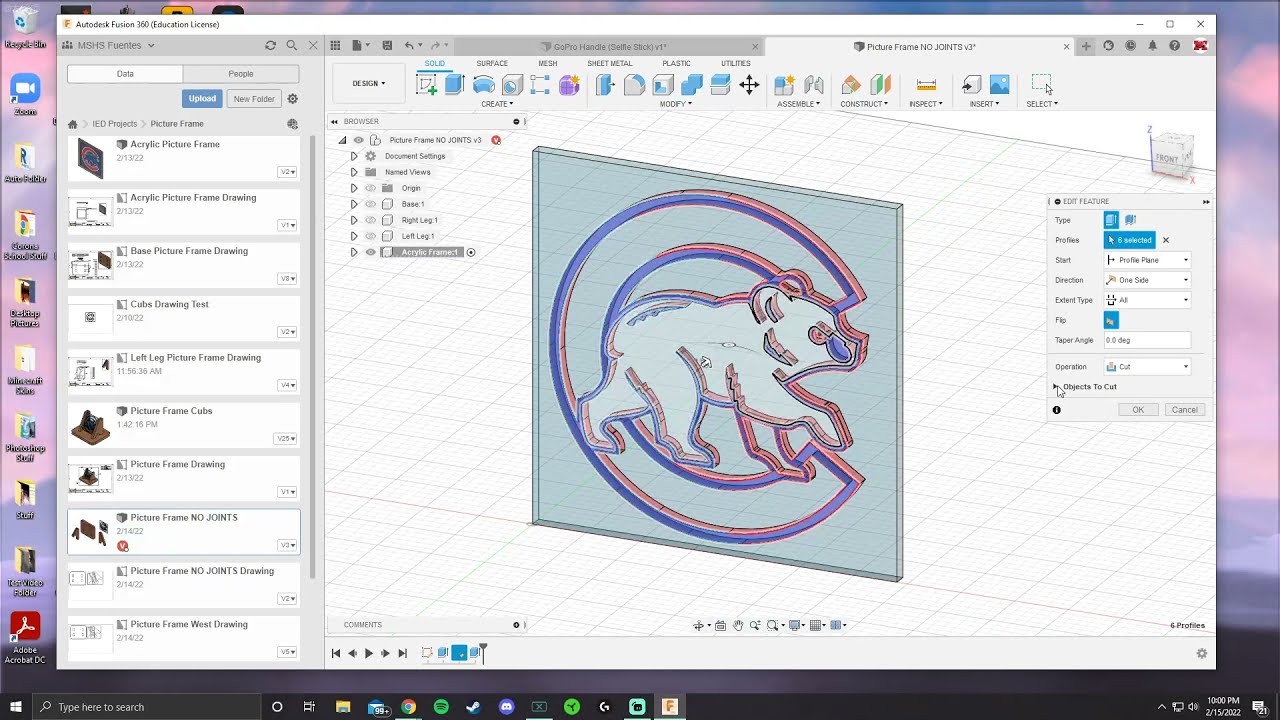Select the Offset Plane construct tool
1280x720 pixels.
point(851,85)
